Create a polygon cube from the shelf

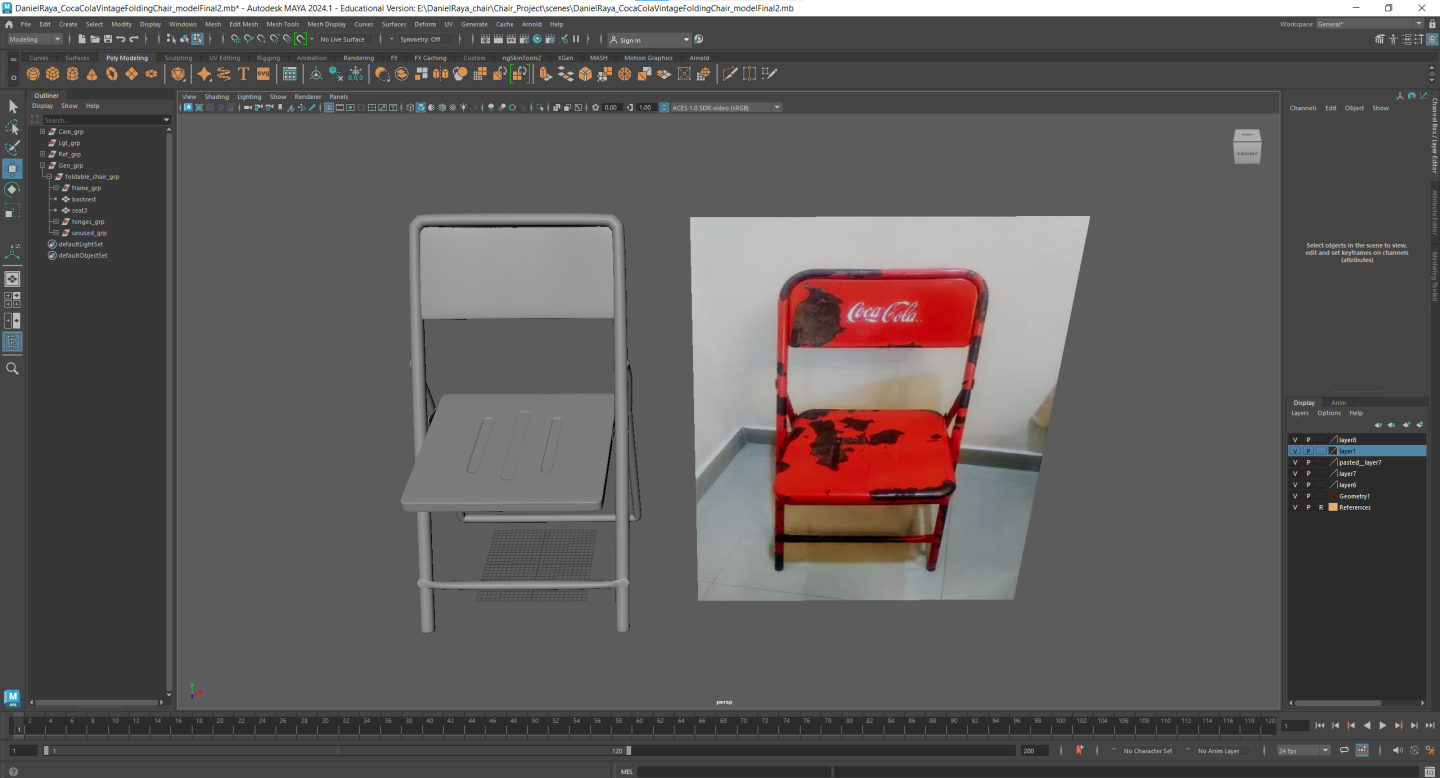[53, 74]
